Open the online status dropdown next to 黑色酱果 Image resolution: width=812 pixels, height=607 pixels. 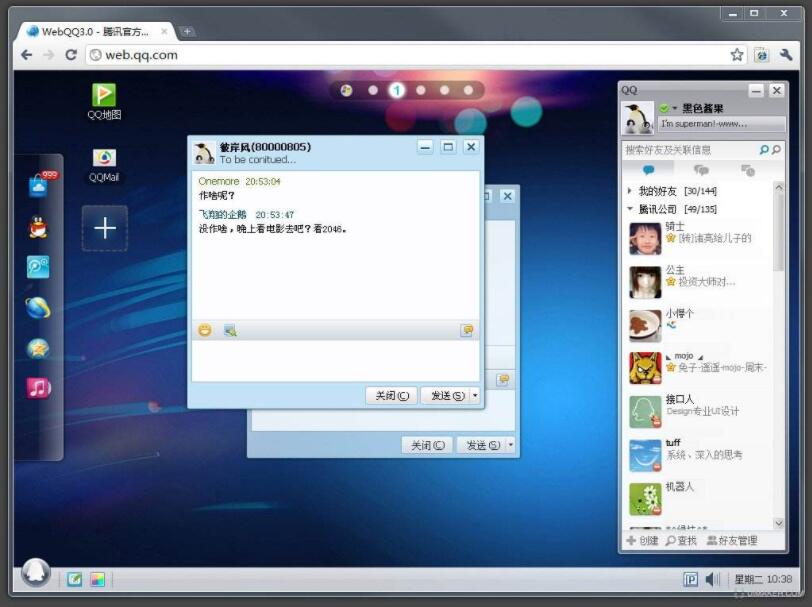click(x=675, y=108)
